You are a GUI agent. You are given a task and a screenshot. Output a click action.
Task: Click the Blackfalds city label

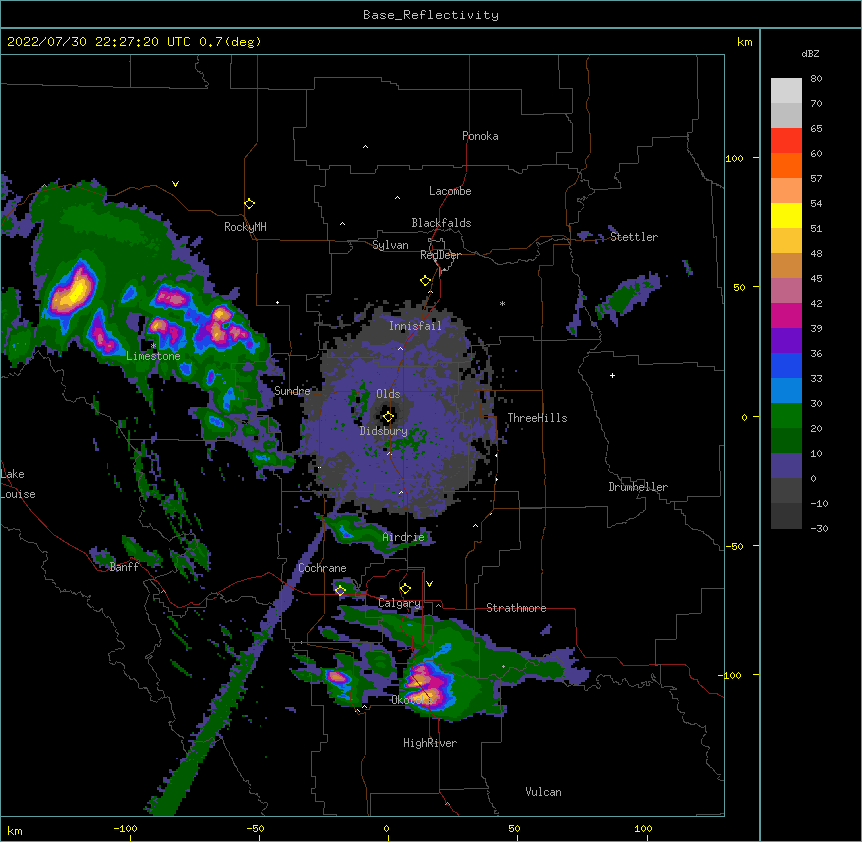441,223
